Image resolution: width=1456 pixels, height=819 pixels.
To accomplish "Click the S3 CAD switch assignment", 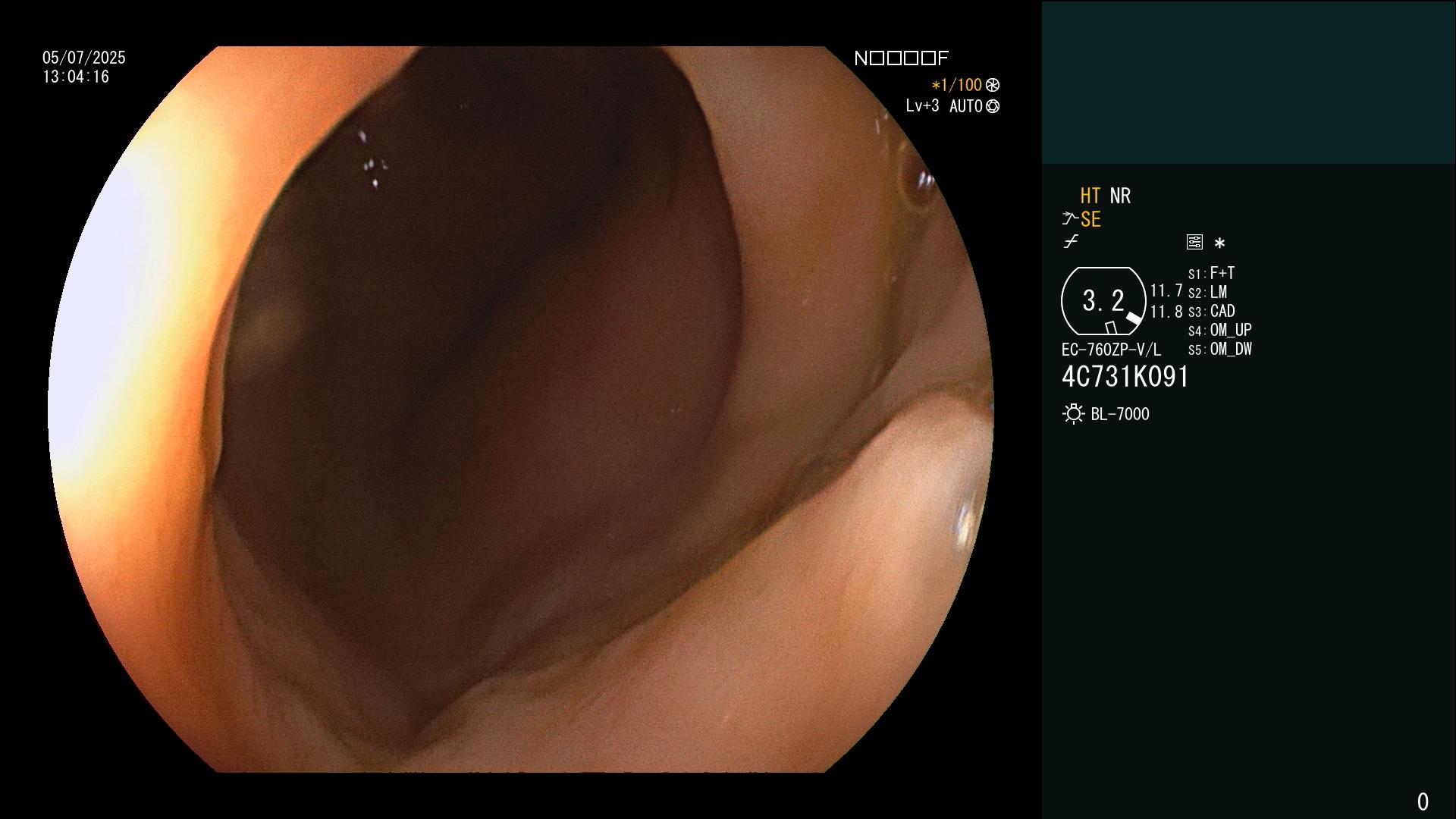I will click(x=1212, y=311).
